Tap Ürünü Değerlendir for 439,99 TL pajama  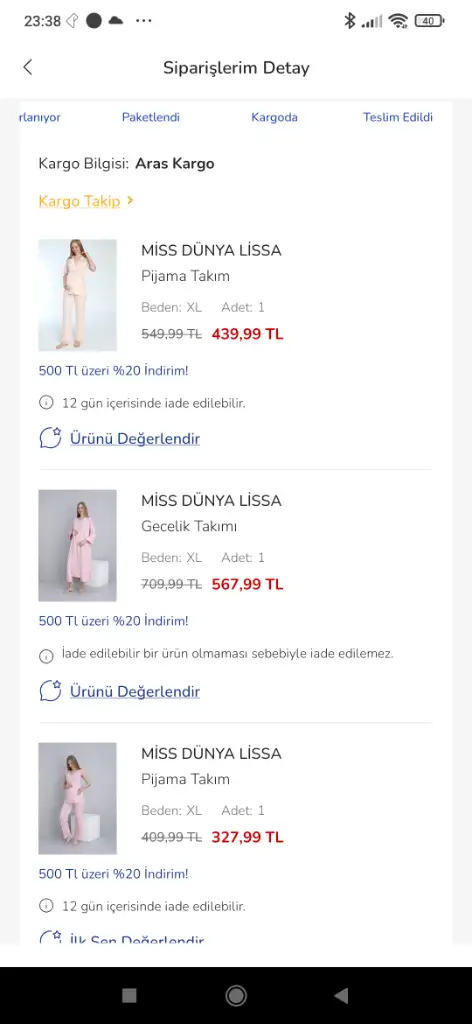coord(134,439)
